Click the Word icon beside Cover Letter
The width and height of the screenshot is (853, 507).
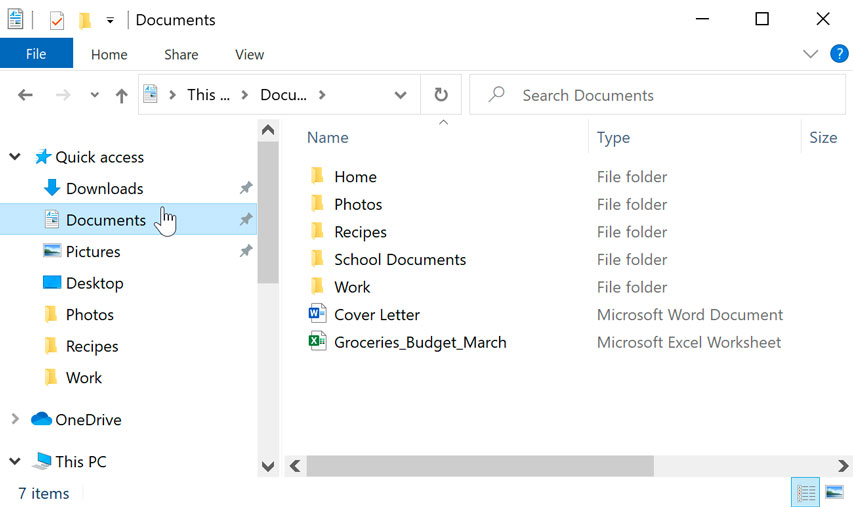click(x=317, y=314)
